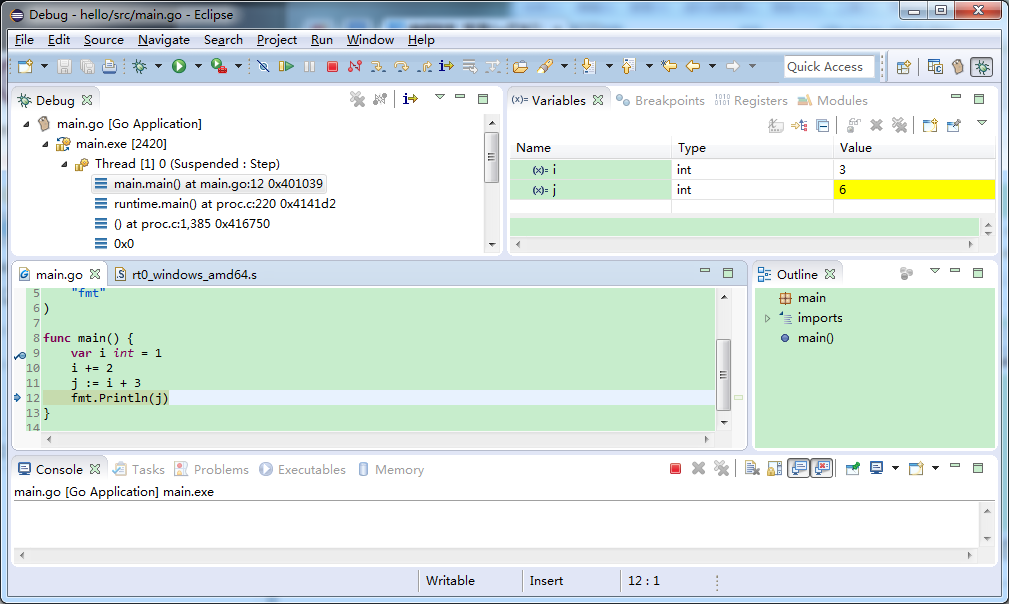Open the rt0_windows_amd64.s editor tab
Viewport: 1009px width, 604px height.
[186, 275]
